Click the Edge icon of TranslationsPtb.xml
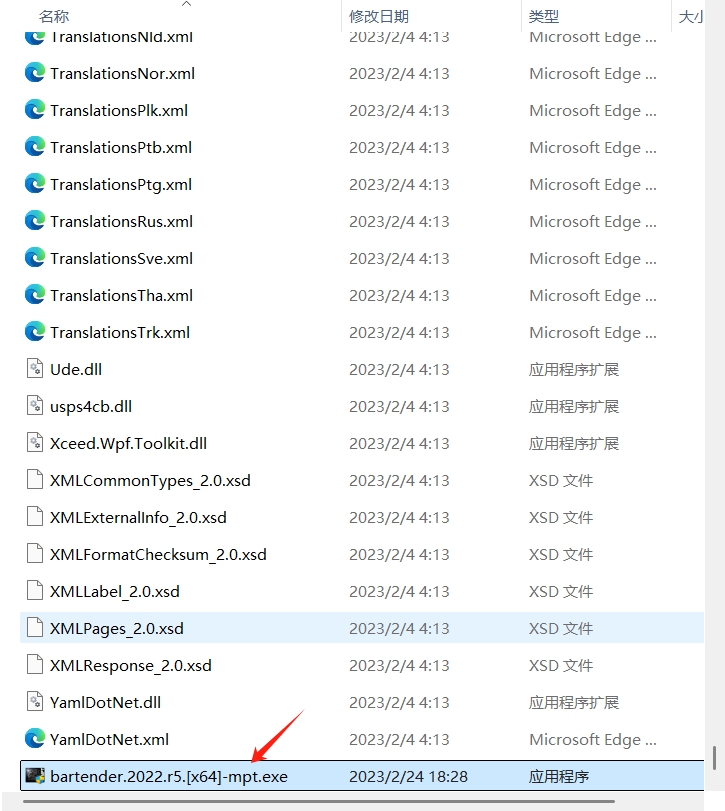The height and width of the screenshot is (811, 725). [x=35, y=147]
